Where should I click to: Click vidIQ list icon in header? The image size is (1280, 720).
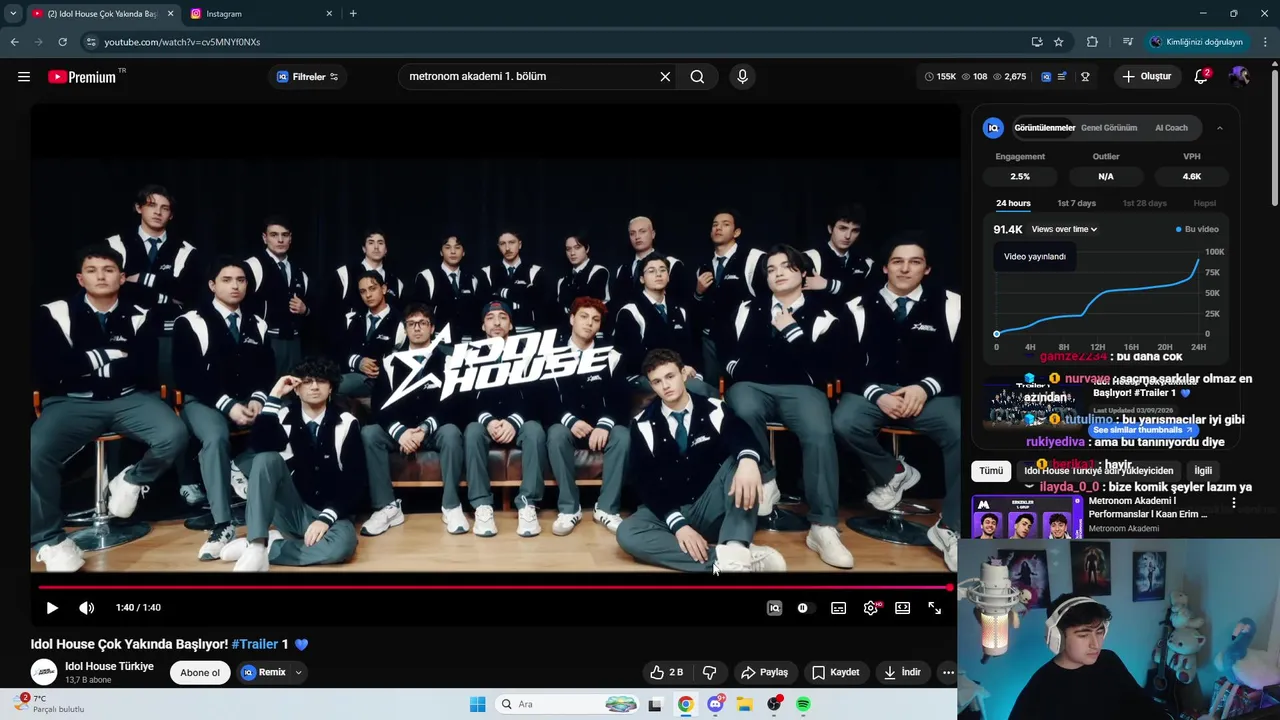(x=1062, y=77)
